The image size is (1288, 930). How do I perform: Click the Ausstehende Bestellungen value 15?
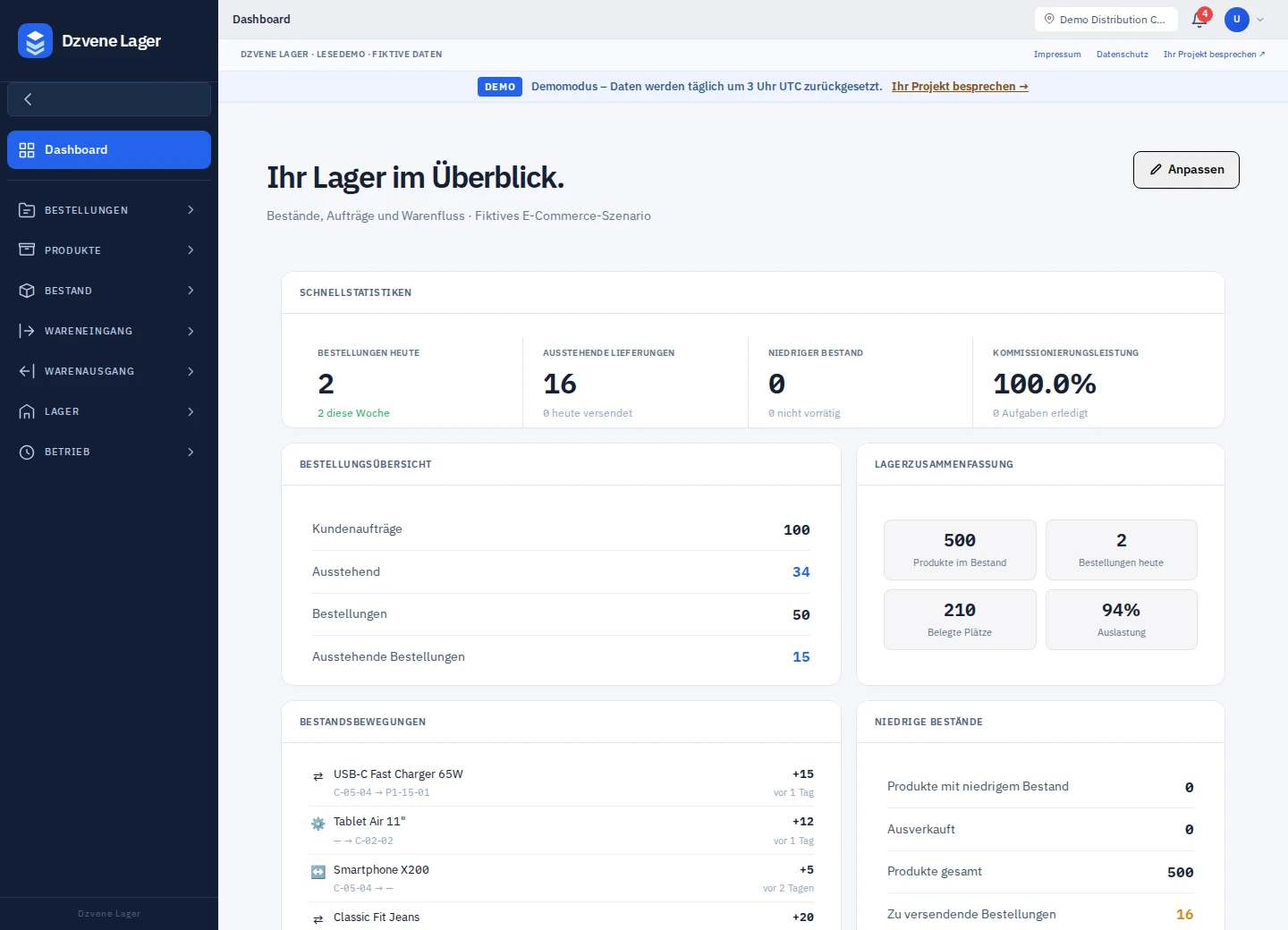pos(801,657)
